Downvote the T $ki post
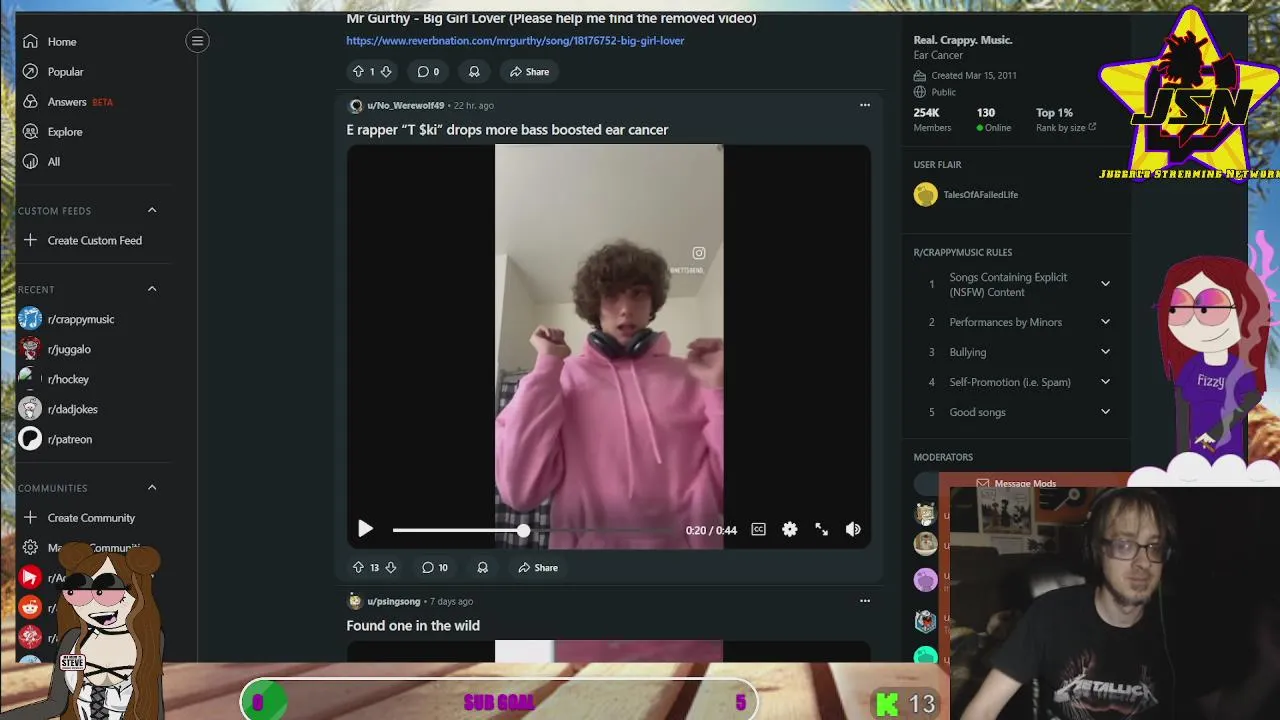This screenshot has height=720, width=1280. tap(391, 567)
